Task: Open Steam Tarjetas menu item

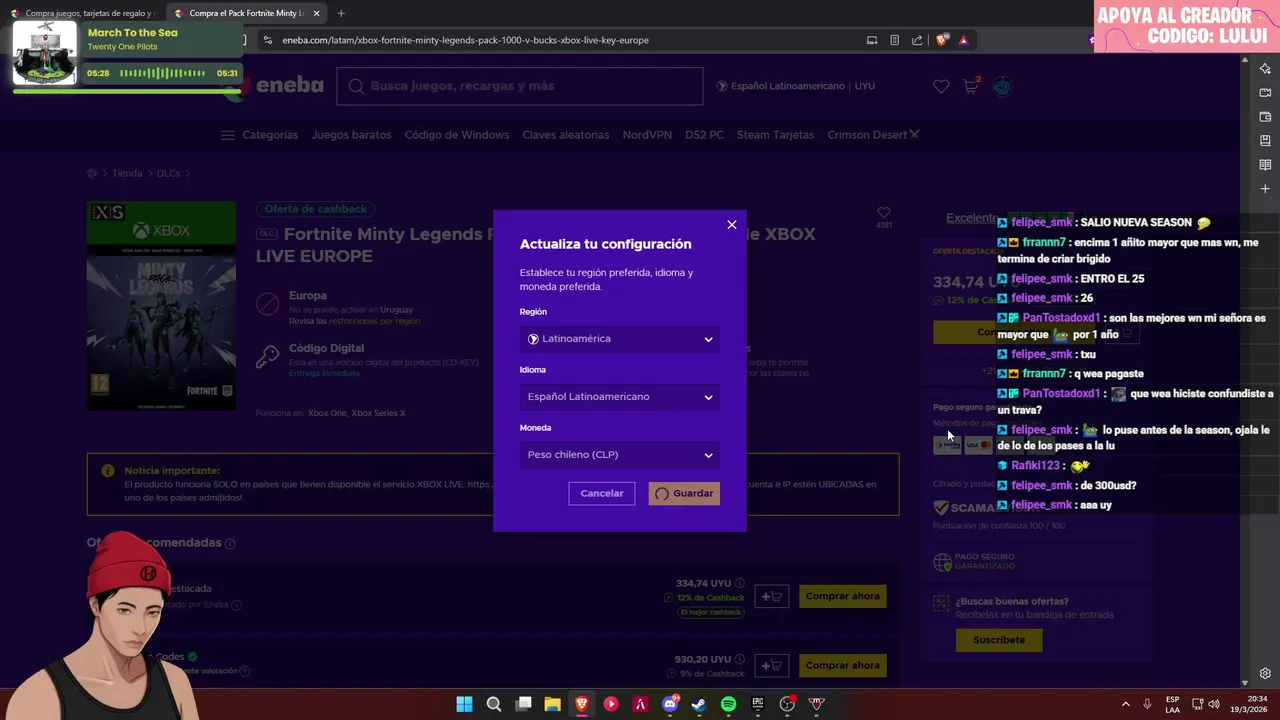Action: (x=775, y=135)
